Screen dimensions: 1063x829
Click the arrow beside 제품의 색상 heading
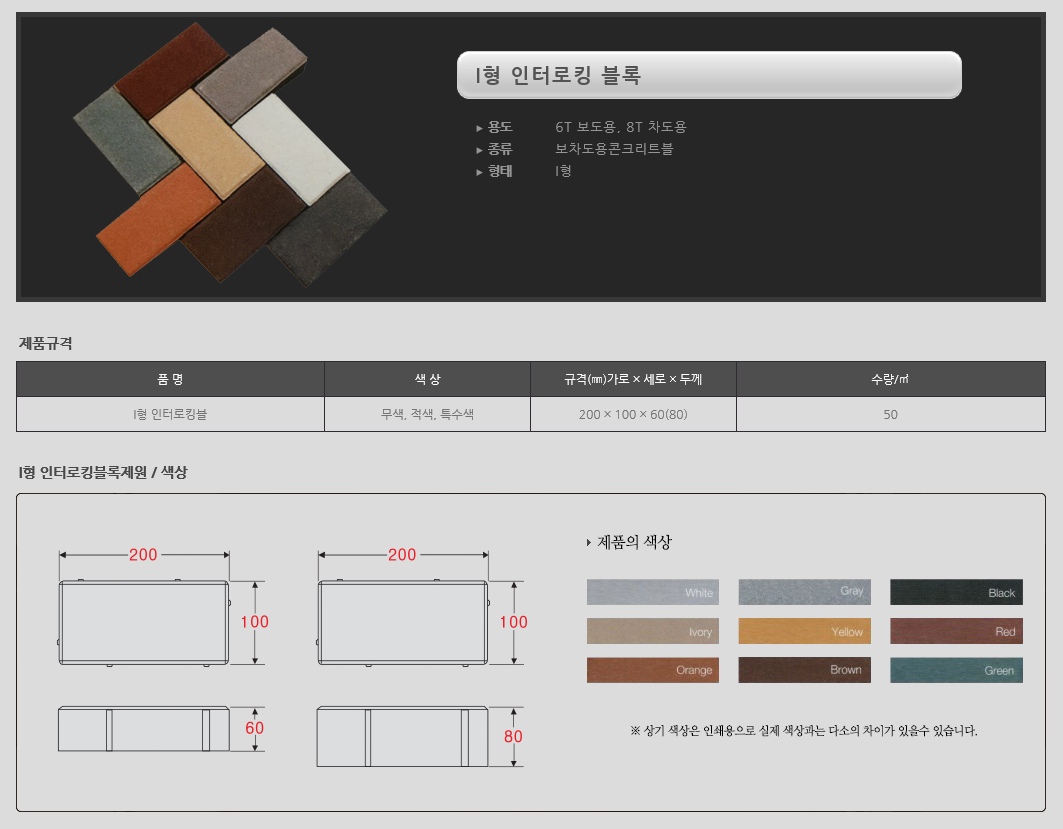tap(589, 543)
